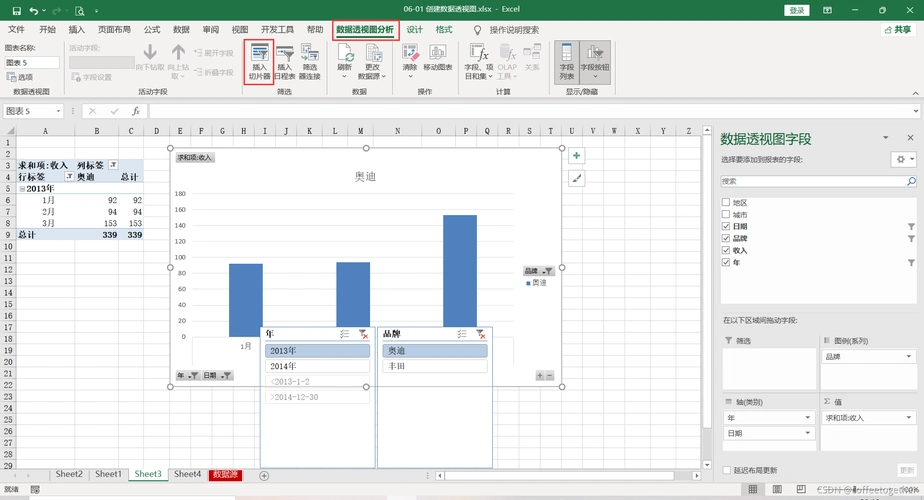Clear the filter on 年 slicer
This screenshot has height=500, width=924.
pyautogui.click(x=363, y=334)
